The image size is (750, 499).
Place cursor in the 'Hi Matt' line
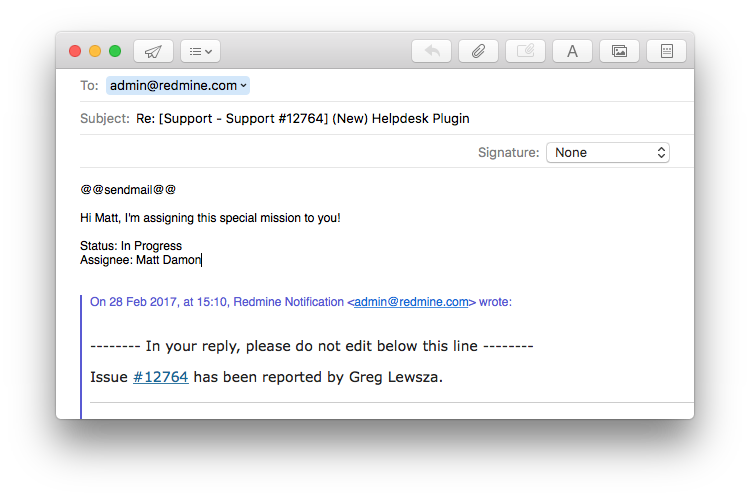210,217
